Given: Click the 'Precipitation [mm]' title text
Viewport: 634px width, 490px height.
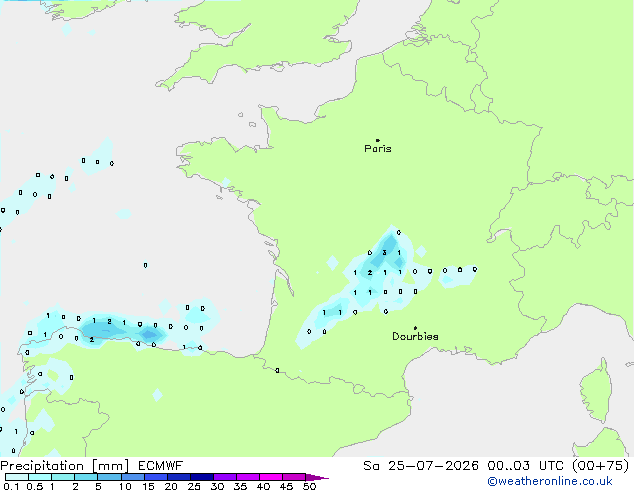Looking at the screenshot, I should point(65,466).
